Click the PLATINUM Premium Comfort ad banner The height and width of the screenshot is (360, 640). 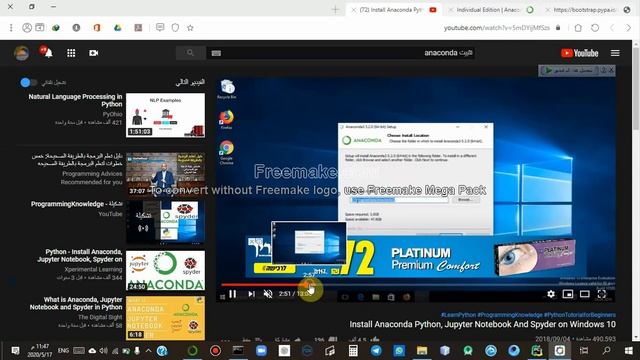(x=416, y=258)
